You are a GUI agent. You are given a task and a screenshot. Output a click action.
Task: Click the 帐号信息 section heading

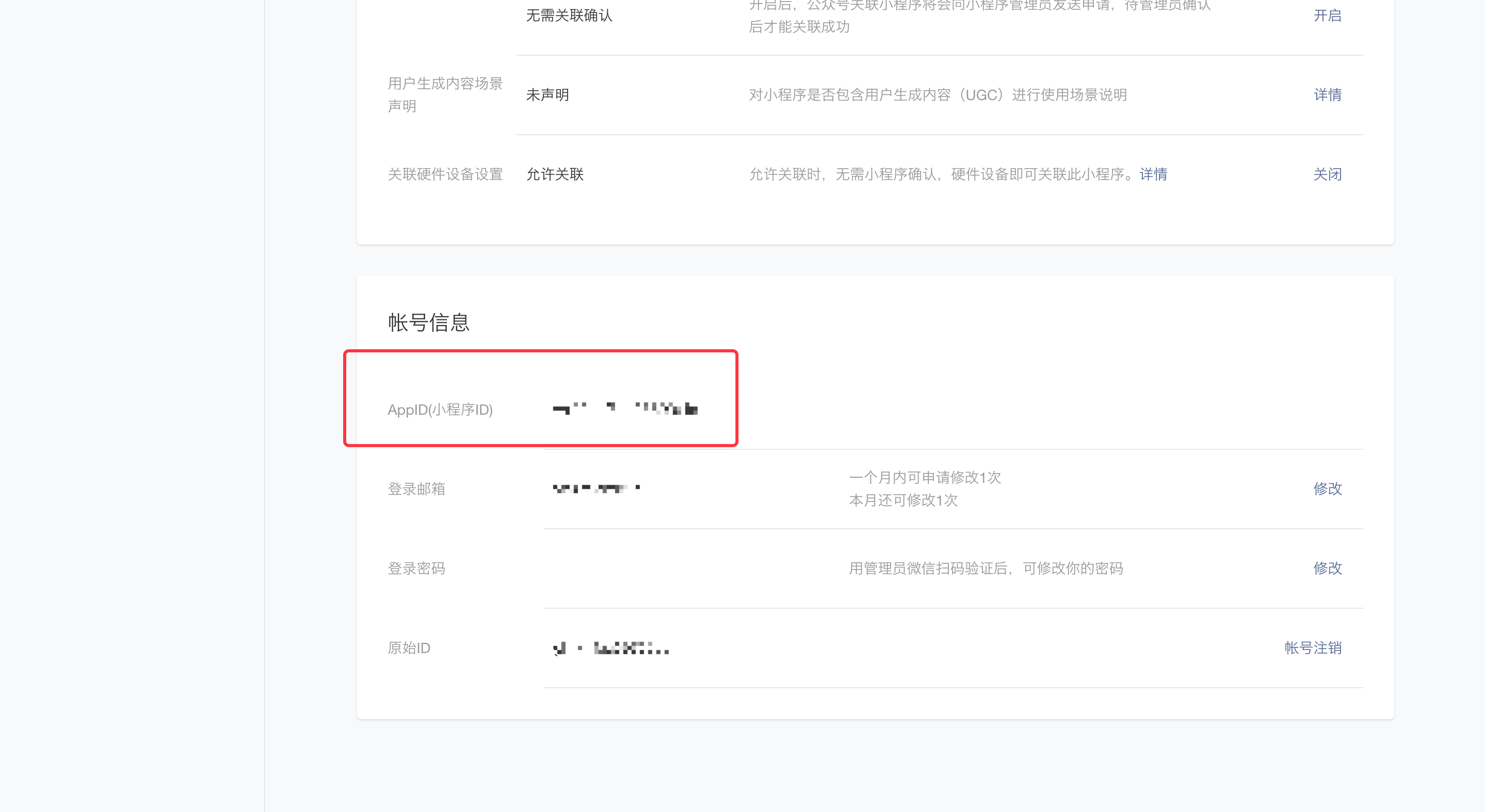428,322
